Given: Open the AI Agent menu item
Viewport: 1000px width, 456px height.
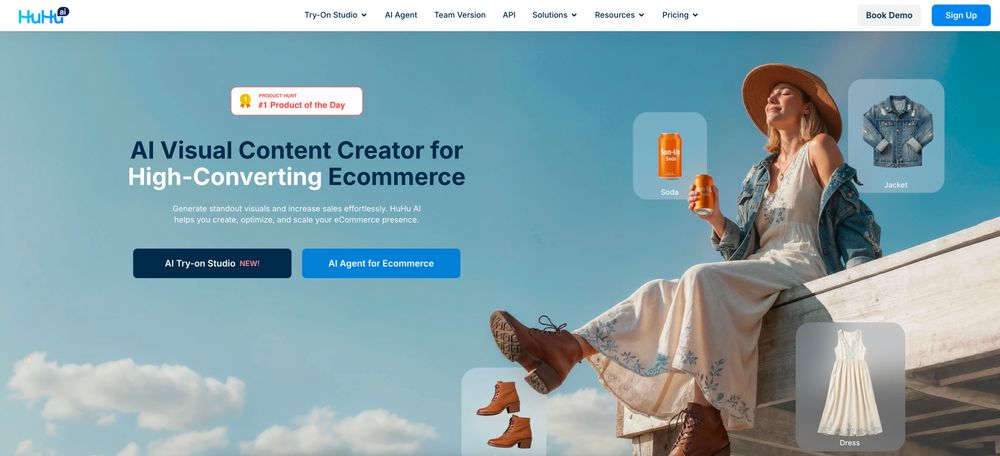Looking at the screenshot, I should pyautogui.click(x=401, y=15).
